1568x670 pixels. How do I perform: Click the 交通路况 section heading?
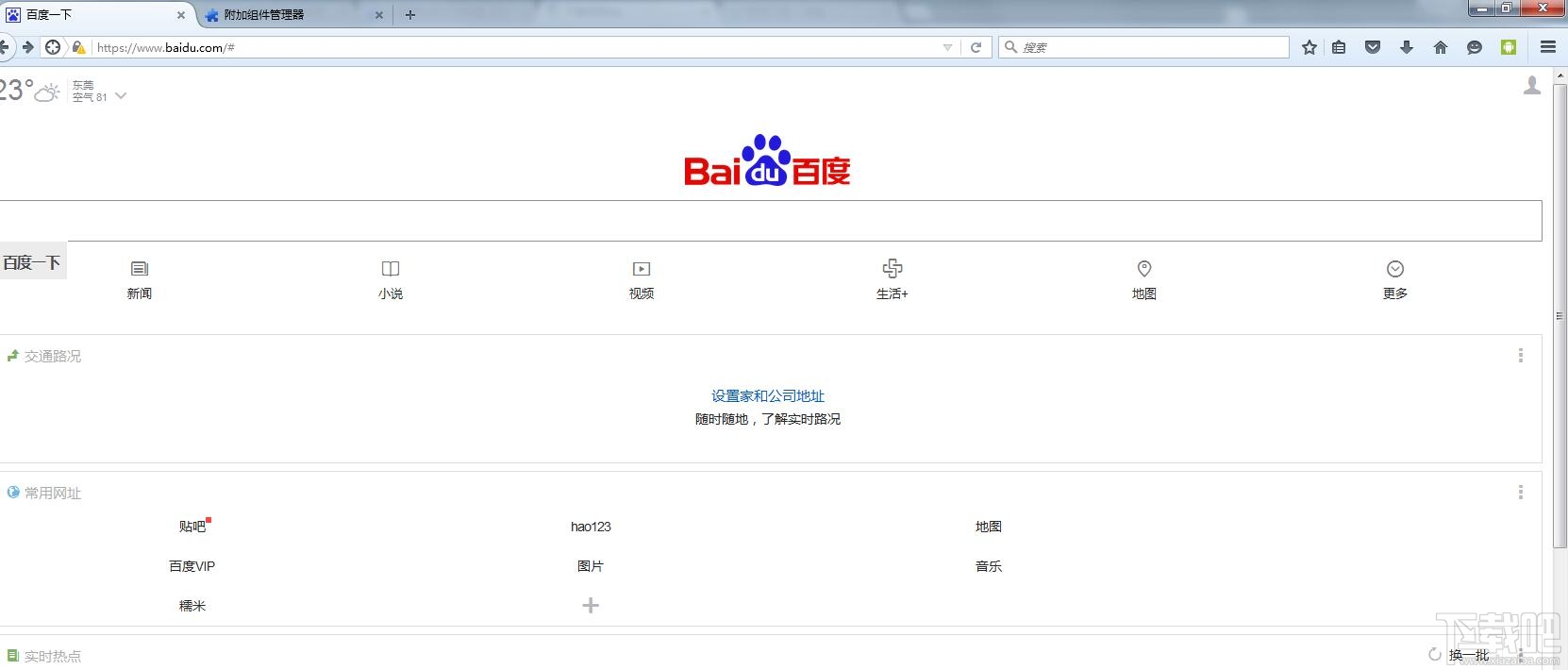point(53,356)
